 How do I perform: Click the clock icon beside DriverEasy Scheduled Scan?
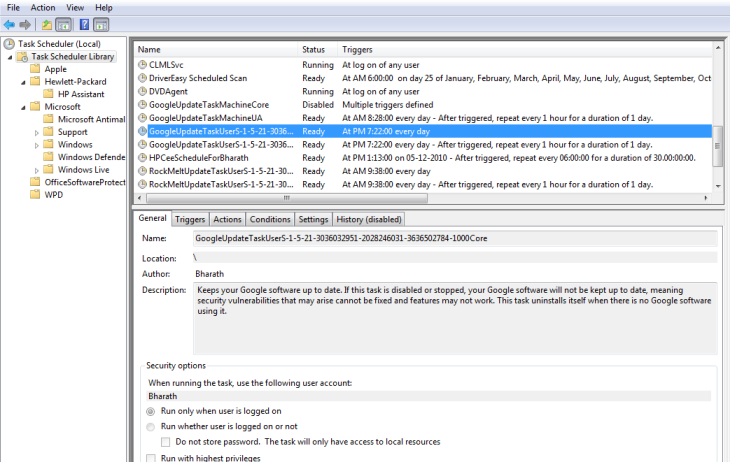[142, 78]
